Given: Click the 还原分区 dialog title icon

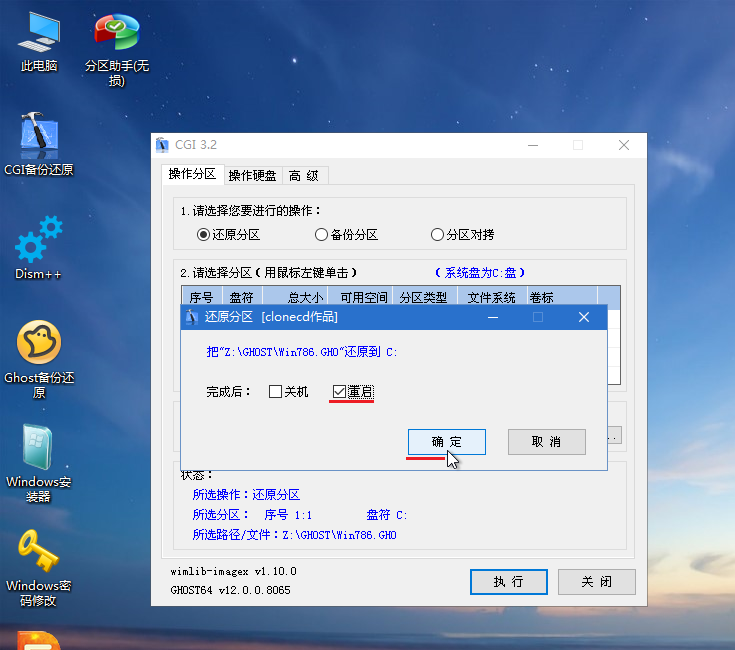Looking at the screenshot, I should point(192,317).
